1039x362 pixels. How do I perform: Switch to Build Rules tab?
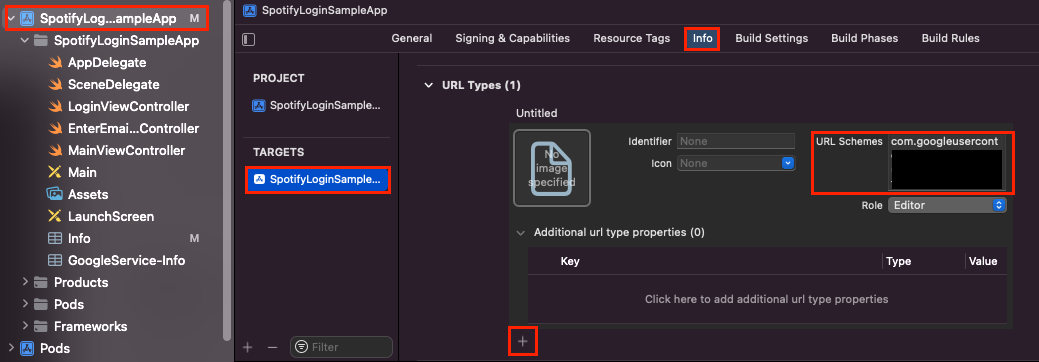tap(950, 38)
